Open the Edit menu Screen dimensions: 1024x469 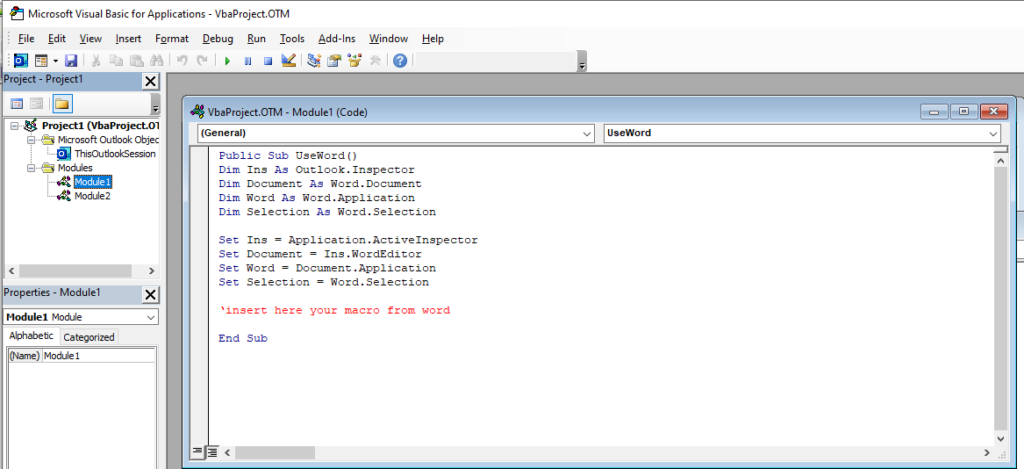(57, 39)
